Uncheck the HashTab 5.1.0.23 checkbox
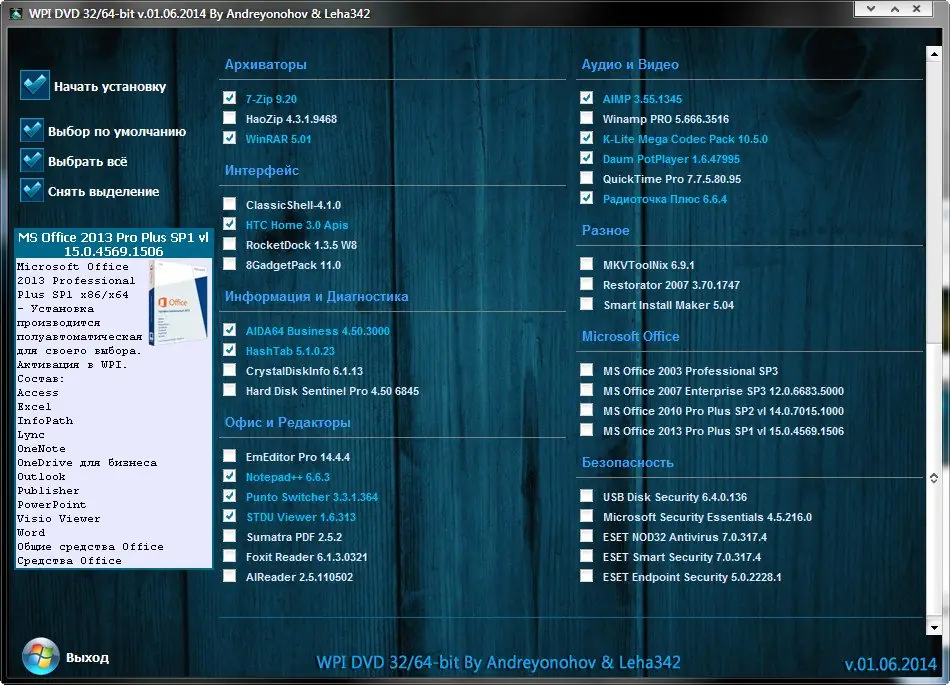This screenshot has height=685, width=950. point(230,349)
